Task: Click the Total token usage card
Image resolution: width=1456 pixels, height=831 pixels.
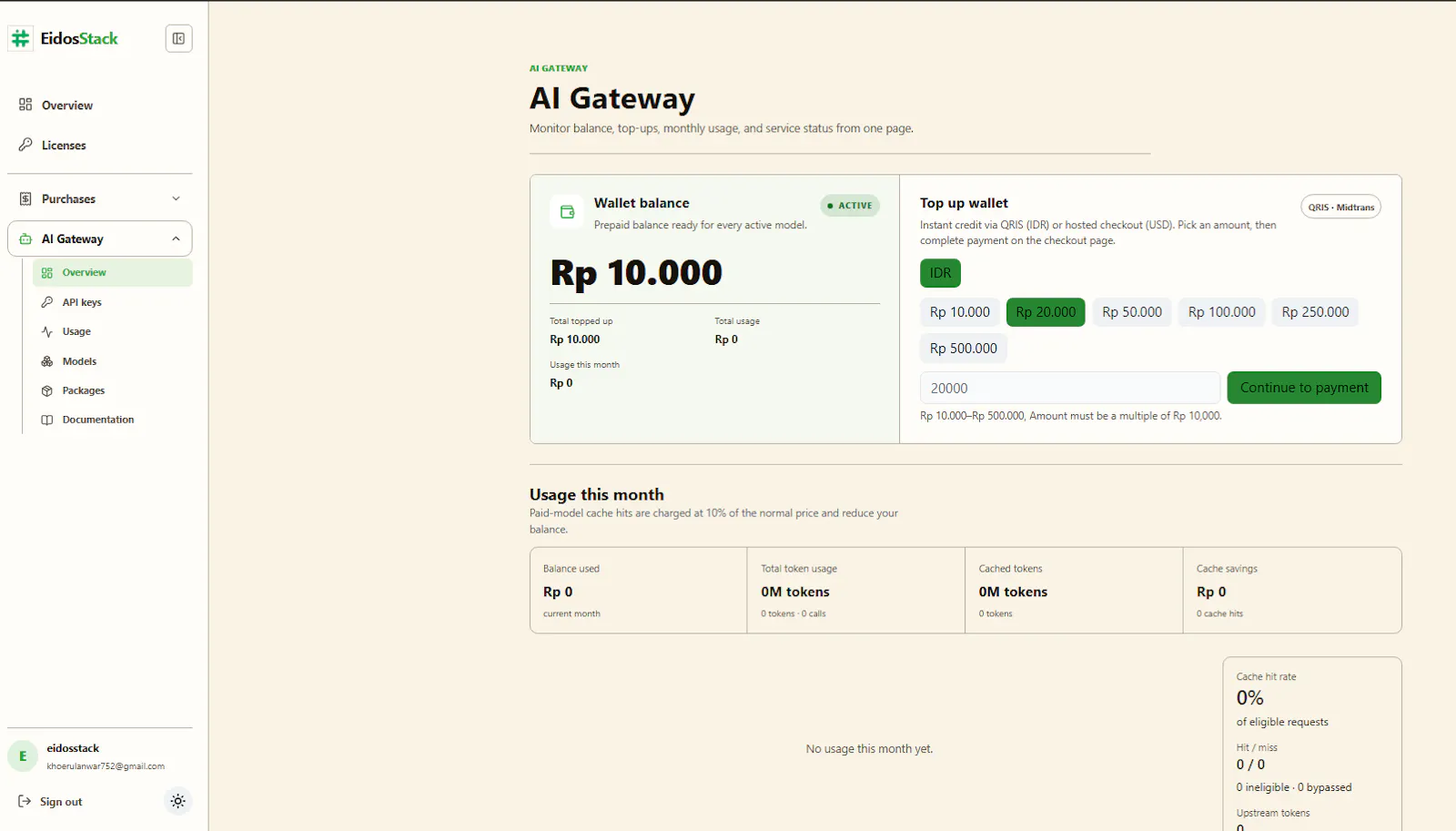Action: [x=856, y=590]
